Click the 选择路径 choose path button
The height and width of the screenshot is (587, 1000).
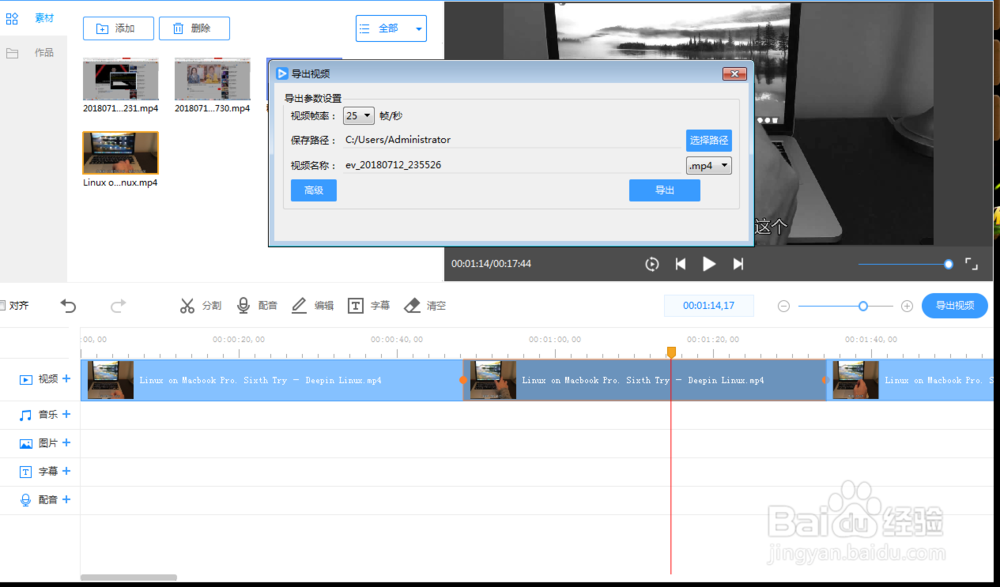tap(709, 140)
